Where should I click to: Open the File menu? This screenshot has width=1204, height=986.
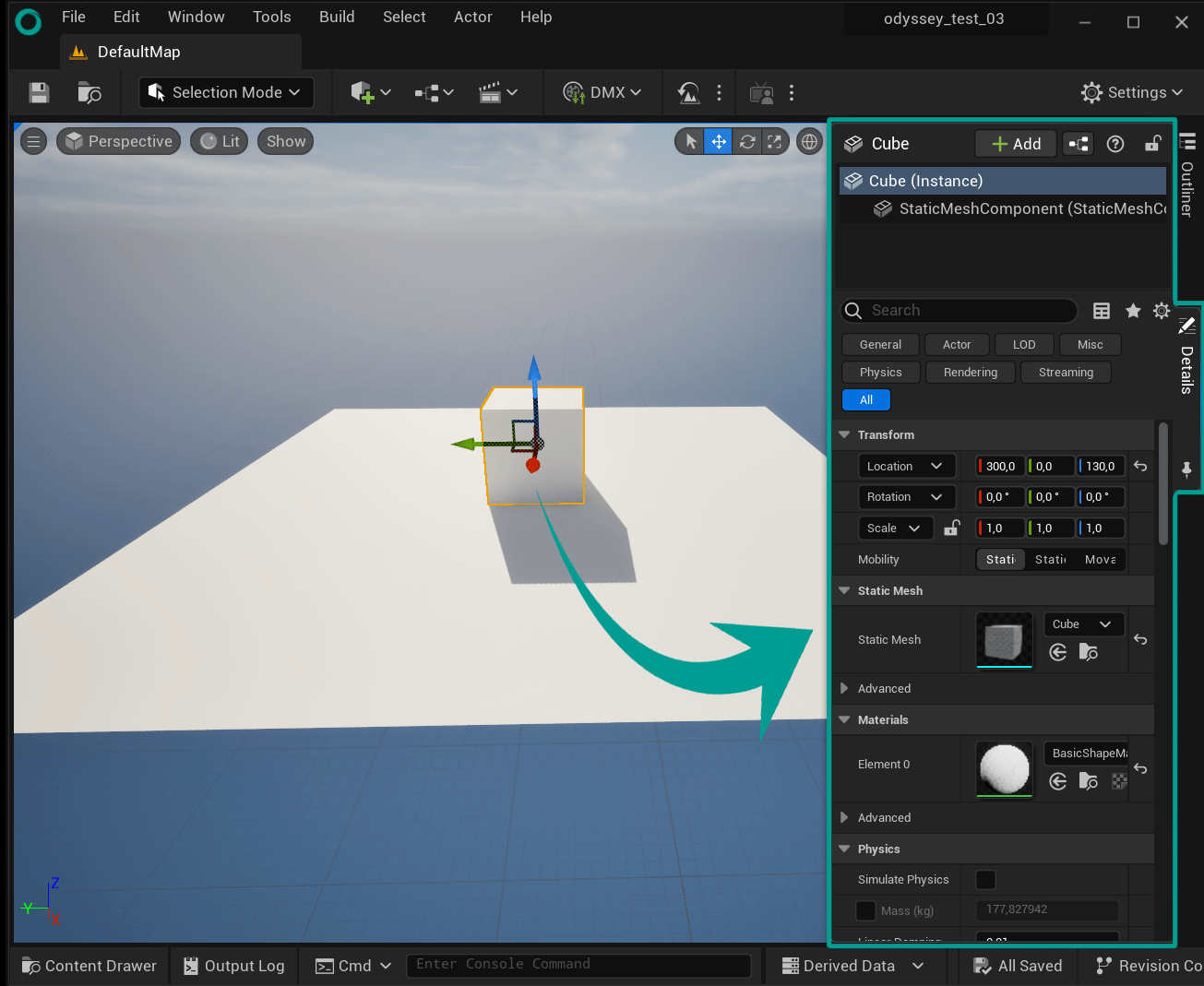point(74,17)
